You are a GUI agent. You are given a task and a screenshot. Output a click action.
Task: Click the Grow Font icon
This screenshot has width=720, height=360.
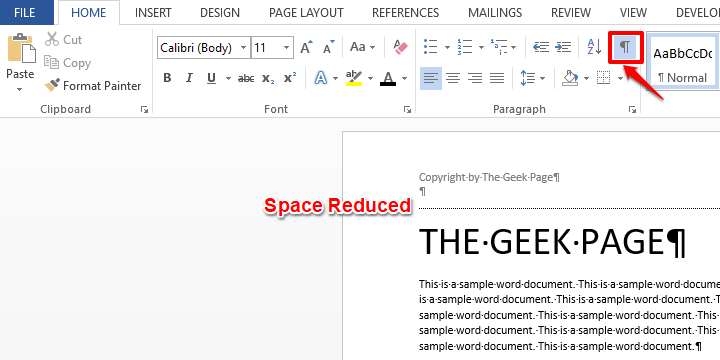click(306, 47)
